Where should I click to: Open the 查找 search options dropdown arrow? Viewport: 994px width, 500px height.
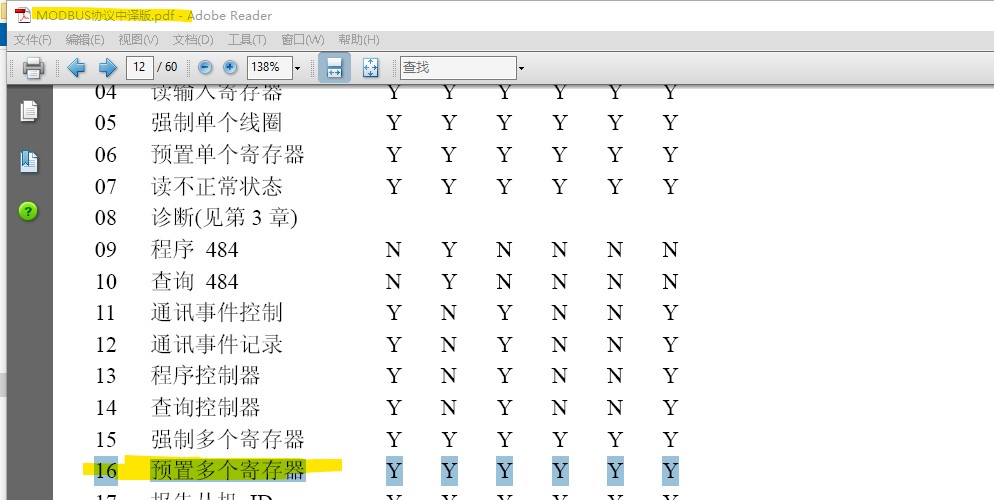click(x=521, y=68)
